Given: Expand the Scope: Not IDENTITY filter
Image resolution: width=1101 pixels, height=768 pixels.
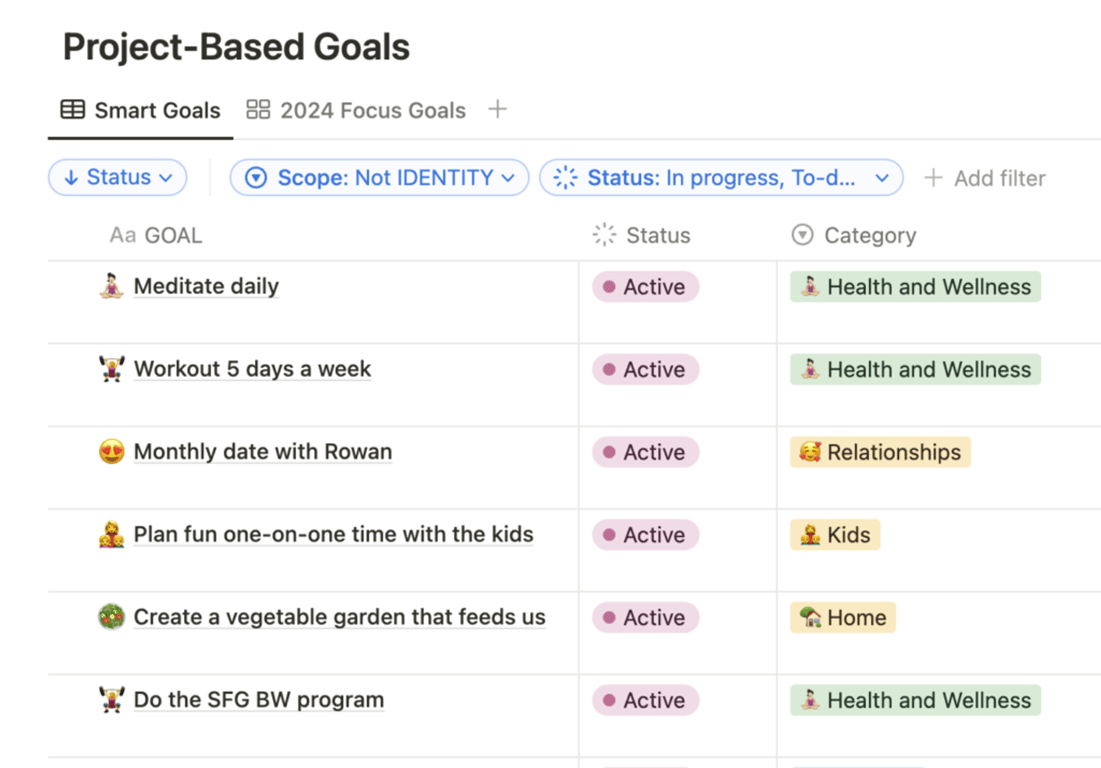Looking at the screenshot, I should pyautogui.click(x=379, y=178).
